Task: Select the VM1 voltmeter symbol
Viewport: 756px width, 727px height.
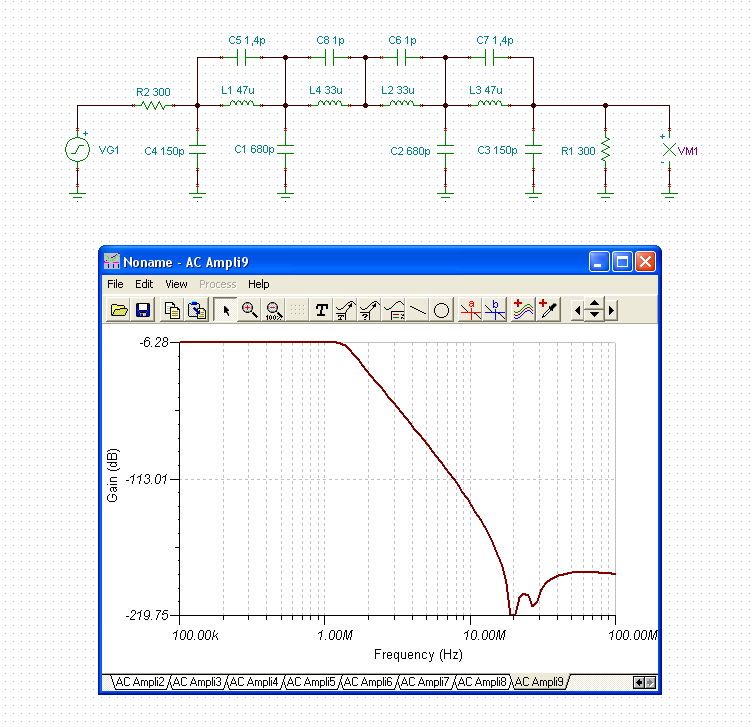Action: (x=669, y=150)
